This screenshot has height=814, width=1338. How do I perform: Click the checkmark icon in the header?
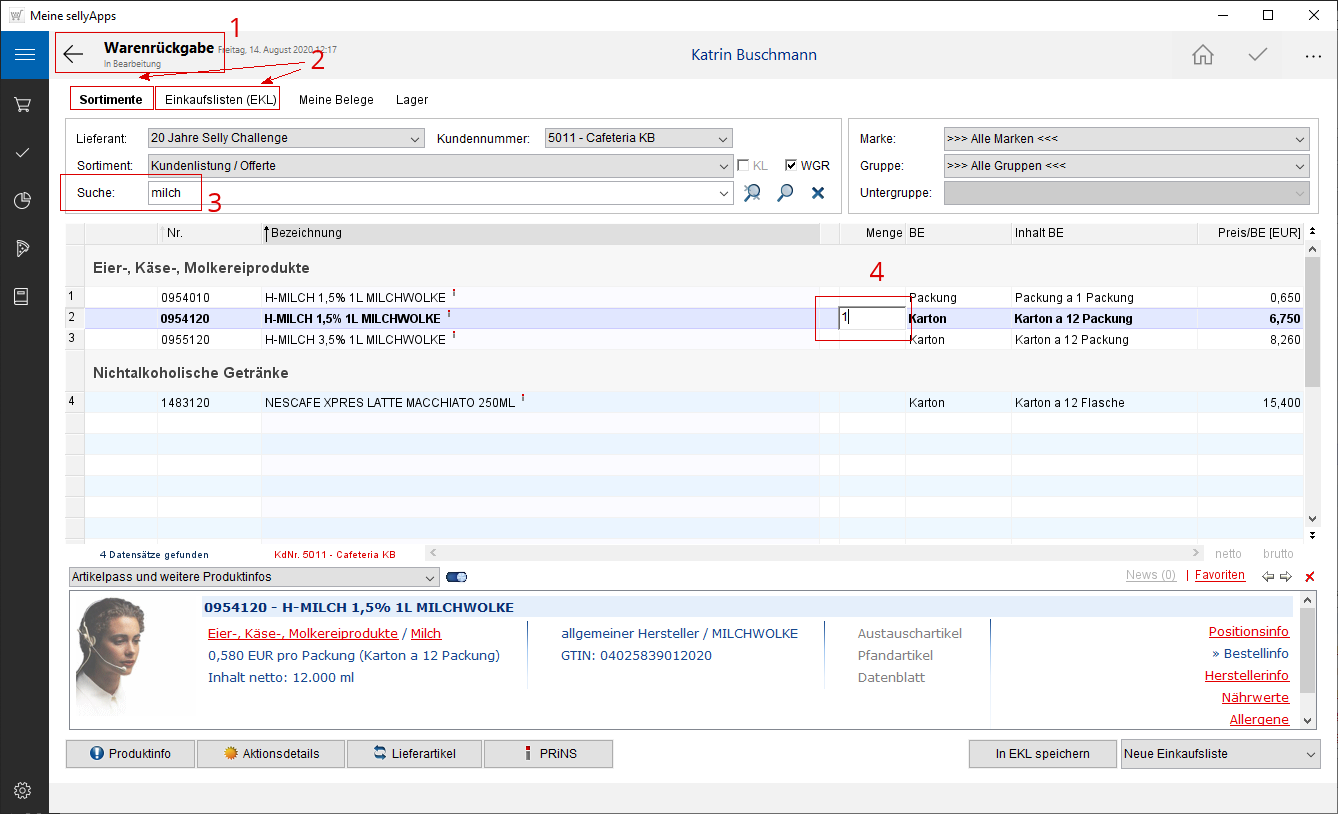1258,55
